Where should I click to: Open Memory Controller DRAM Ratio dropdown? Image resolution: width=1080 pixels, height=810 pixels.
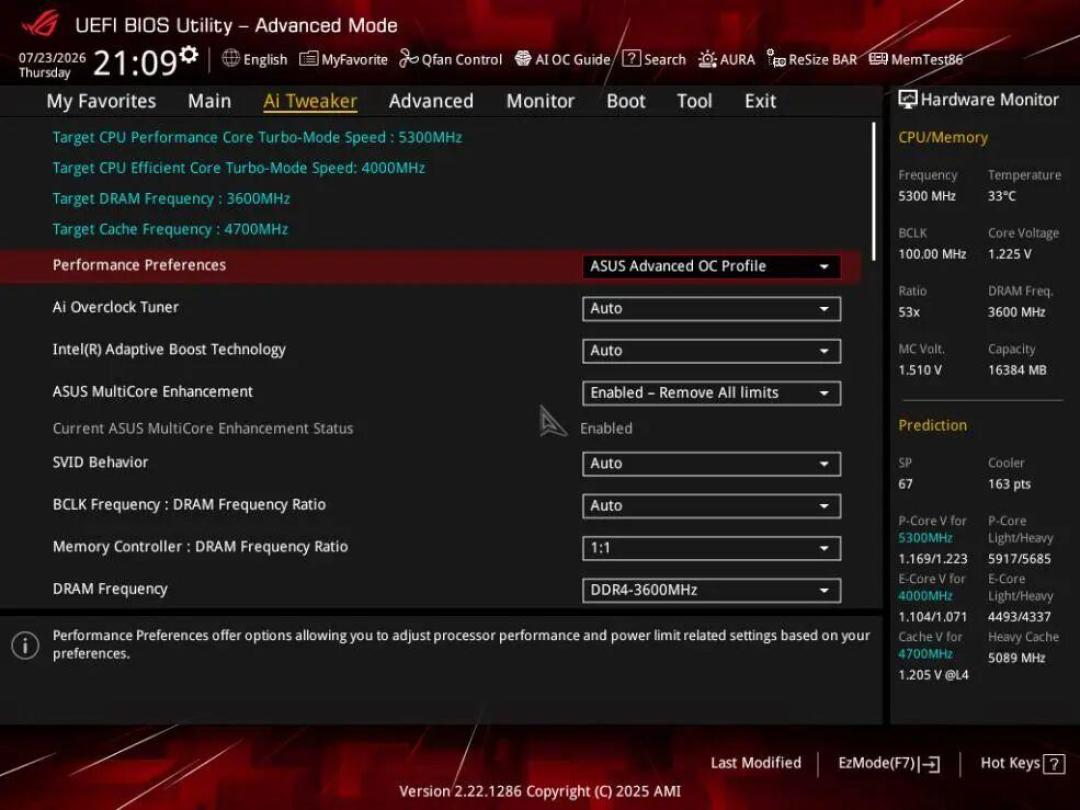711,548
